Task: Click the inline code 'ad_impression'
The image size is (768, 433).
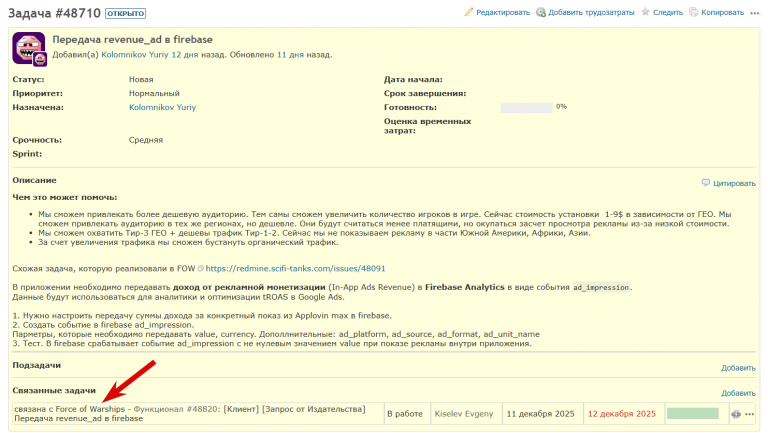Action: pos(601,288)
